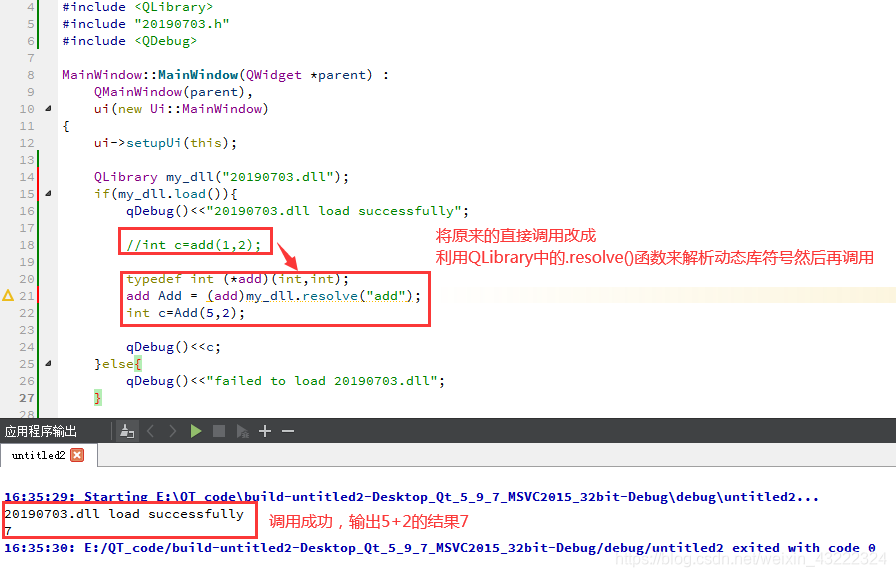Zoom in output text via the plus icon
This screenshot has width=896, height=577.
[x=264, y=430]
